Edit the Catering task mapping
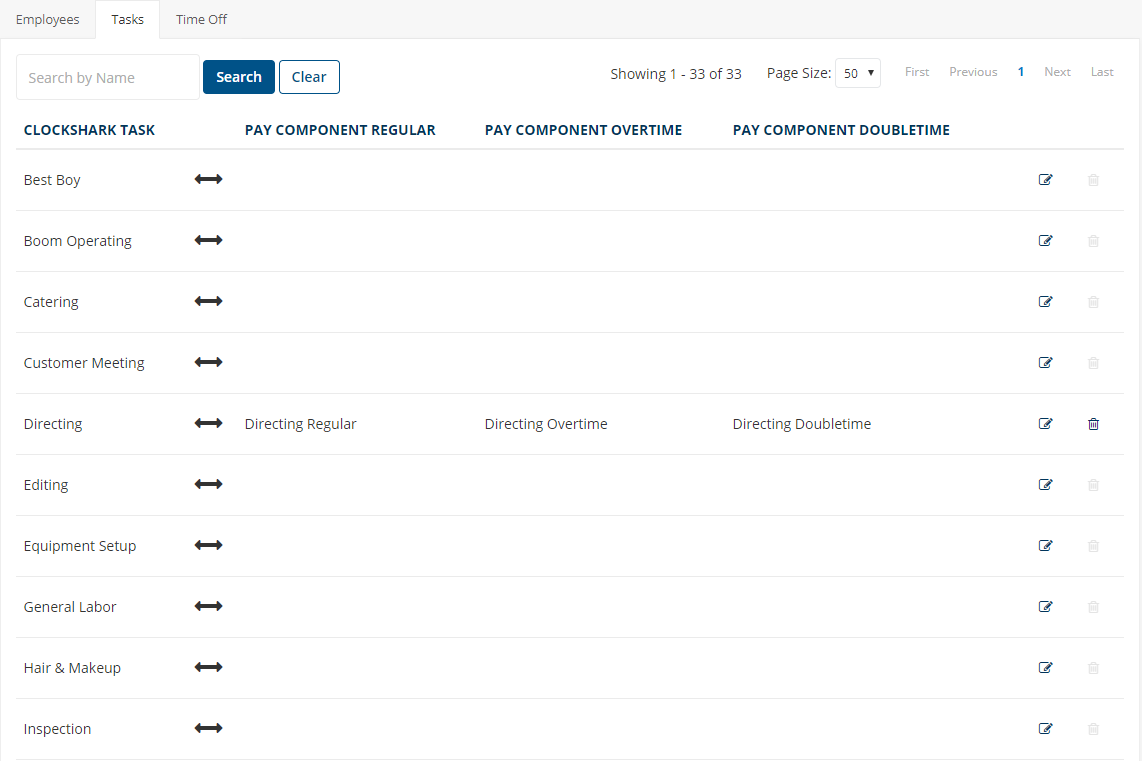Viewport: 1142px width, 761px height. tap(1045, 301)
